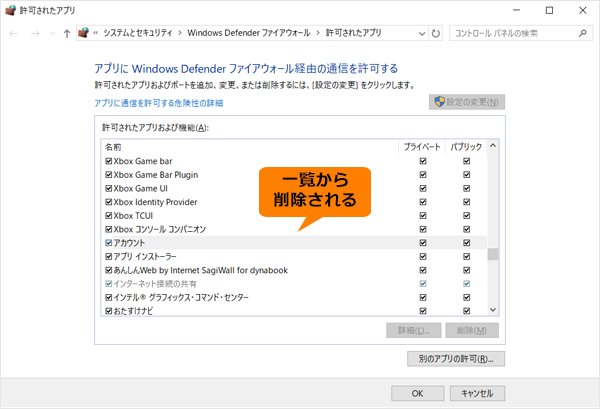Toggle private checkbox for アプリ インストーラー

(x=423, y=256)
